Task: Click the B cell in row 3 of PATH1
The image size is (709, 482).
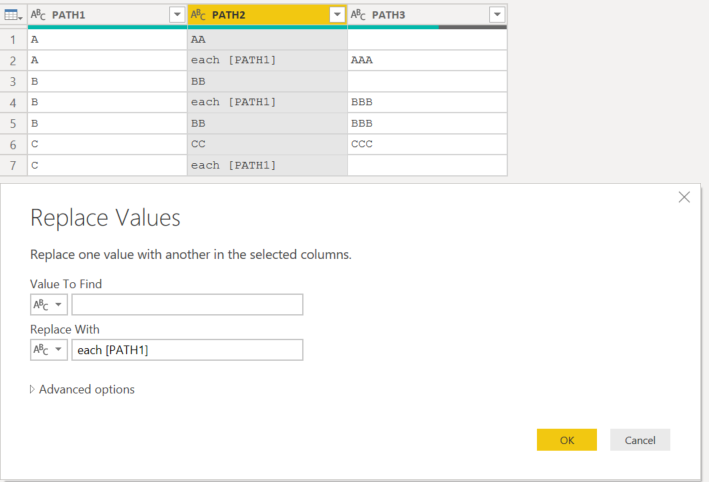Action: (x=108, y=81)
